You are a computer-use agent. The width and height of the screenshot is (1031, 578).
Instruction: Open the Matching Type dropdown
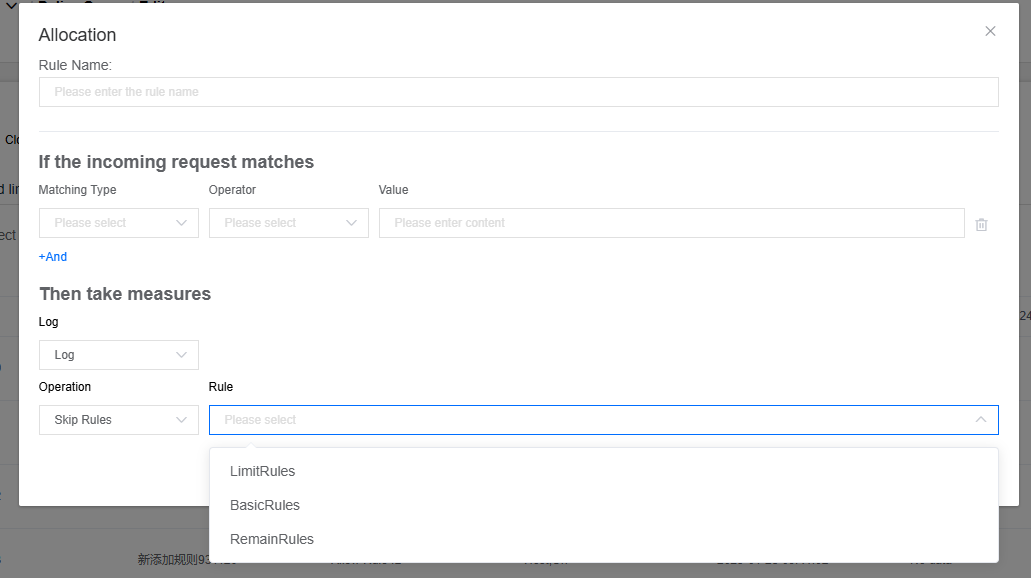[x=118, y=223]
